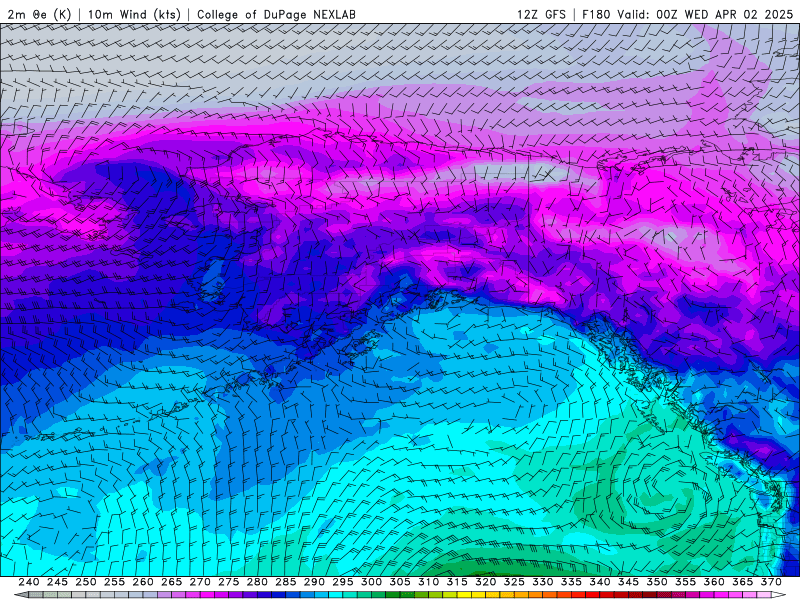Pick the 345 legend label
The width and height of the screenshot is (800, 600).
click(629, 582)
